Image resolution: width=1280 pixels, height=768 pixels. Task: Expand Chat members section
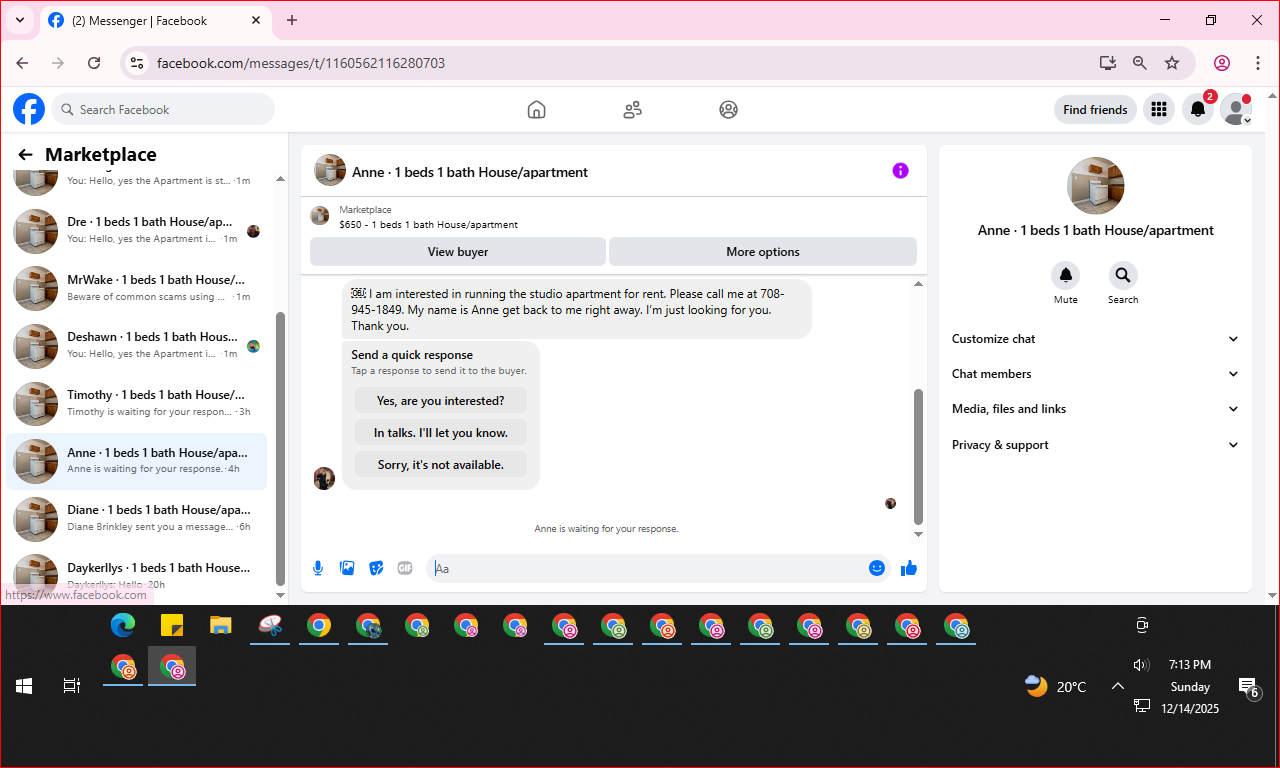[x=1095, y=374]
